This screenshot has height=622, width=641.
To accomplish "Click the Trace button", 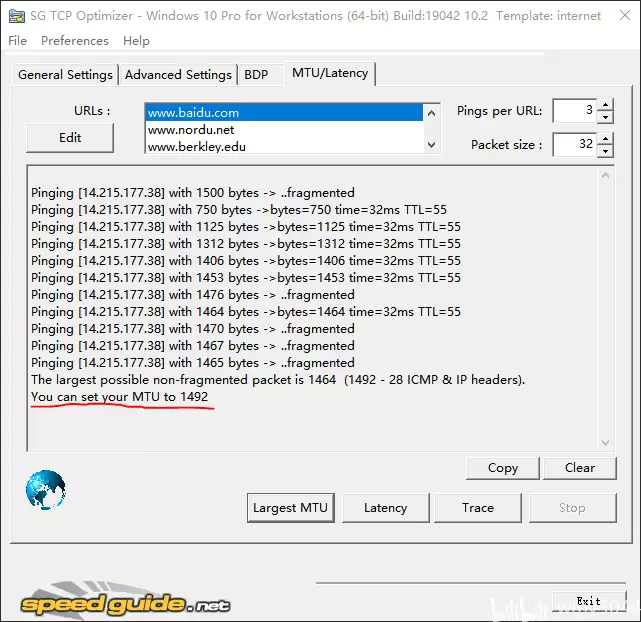I will click(x=478, y=508).
